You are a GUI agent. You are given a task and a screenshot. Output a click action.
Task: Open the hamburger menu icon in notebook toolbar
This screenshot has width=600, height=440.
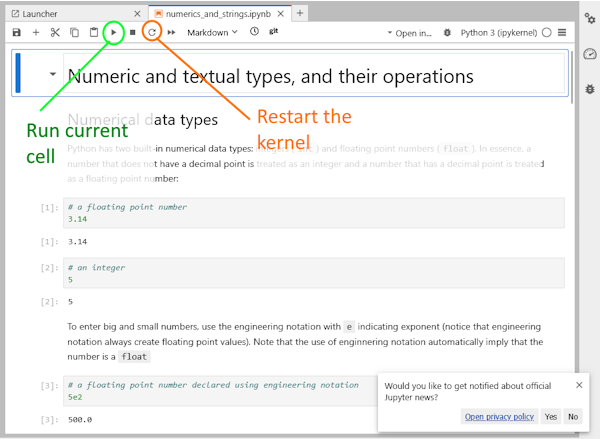tap(562, 33)
